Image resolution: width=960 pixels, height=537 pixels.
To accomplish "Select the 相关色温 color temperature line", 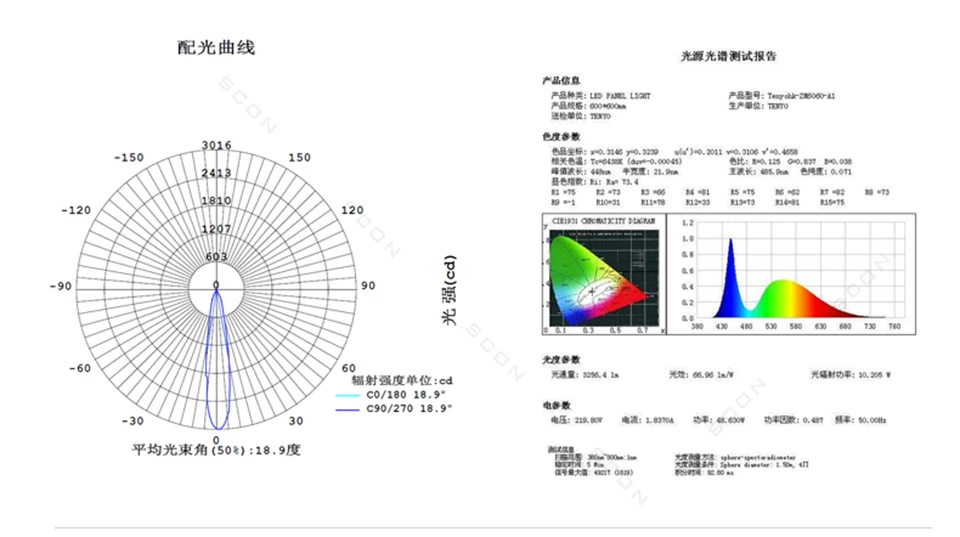I will click(x=616, y=162).
